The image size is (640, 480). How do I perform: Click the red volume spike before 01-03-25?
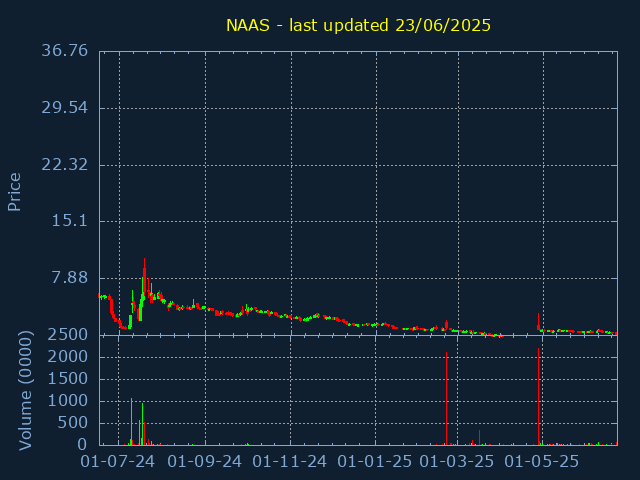pyautogui.click(x=447, y=398)
